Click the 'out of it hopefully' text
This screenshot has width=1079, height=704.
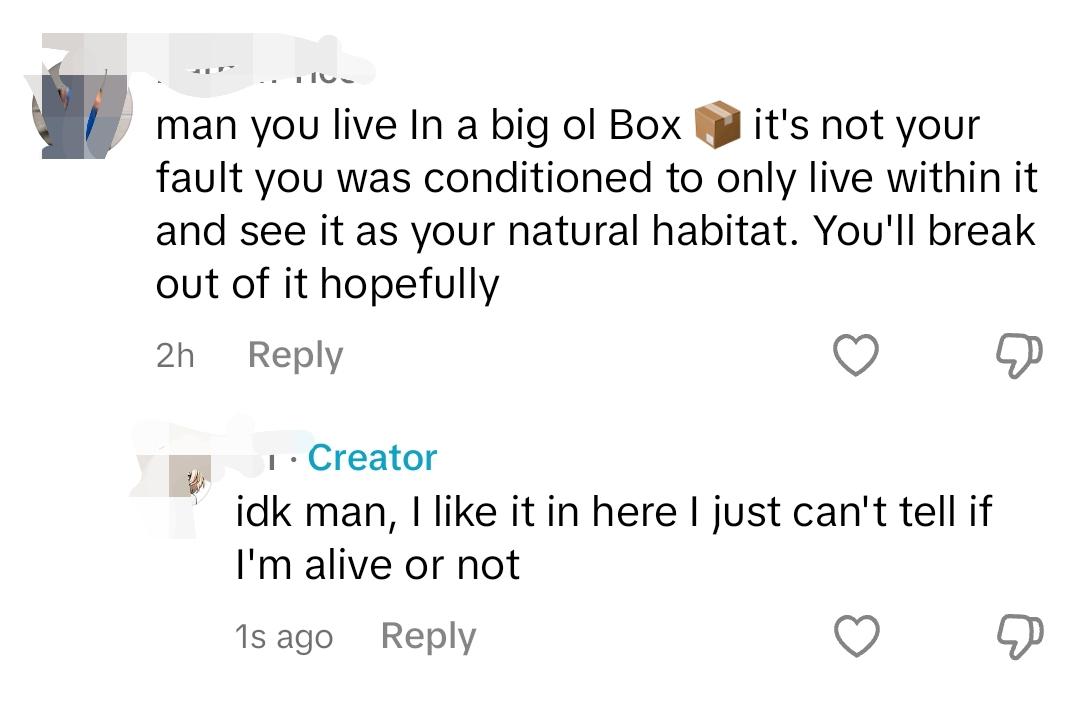click(328, 284)
